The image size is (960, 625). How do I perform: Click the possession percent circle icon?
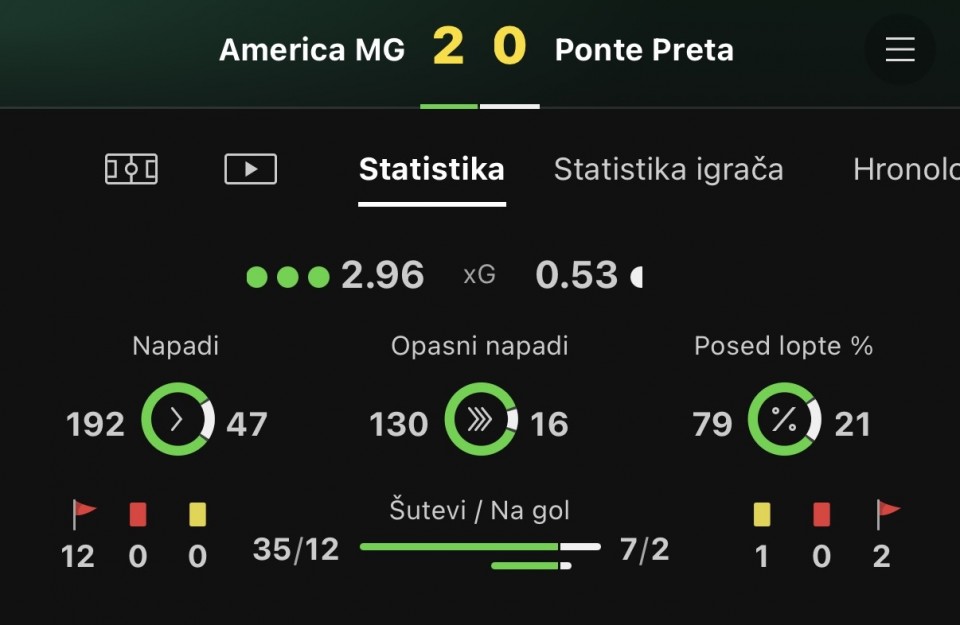[x=784, y=419]
